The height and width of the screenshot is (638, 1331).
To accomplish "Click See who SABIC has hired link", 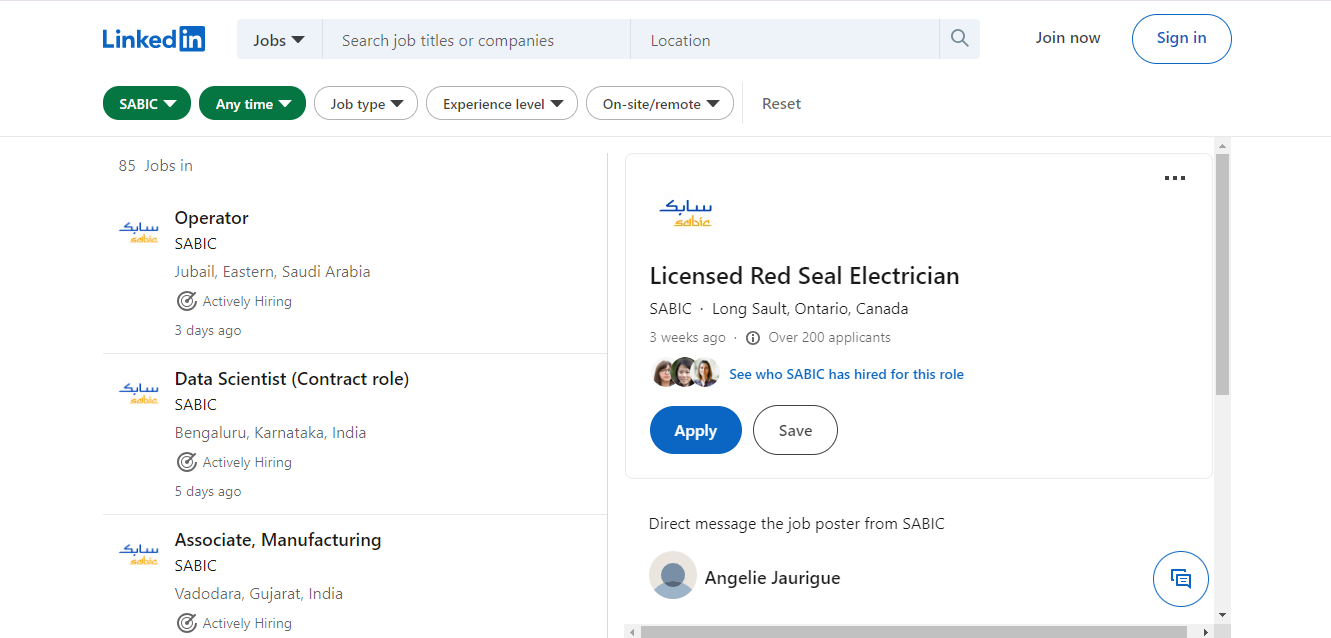I will pos(846,374).
